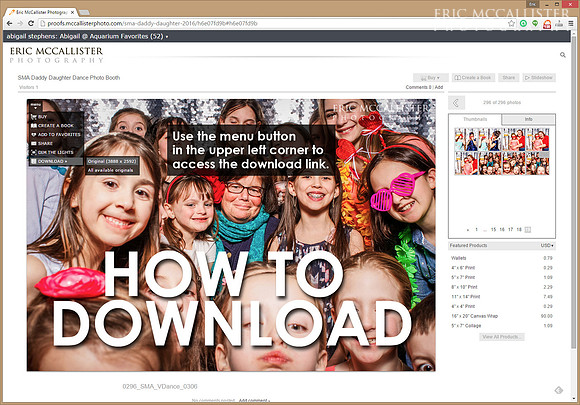Click the filename 0296_SMA_VDance_0306
580x405 pixels.
pos(160,387)
